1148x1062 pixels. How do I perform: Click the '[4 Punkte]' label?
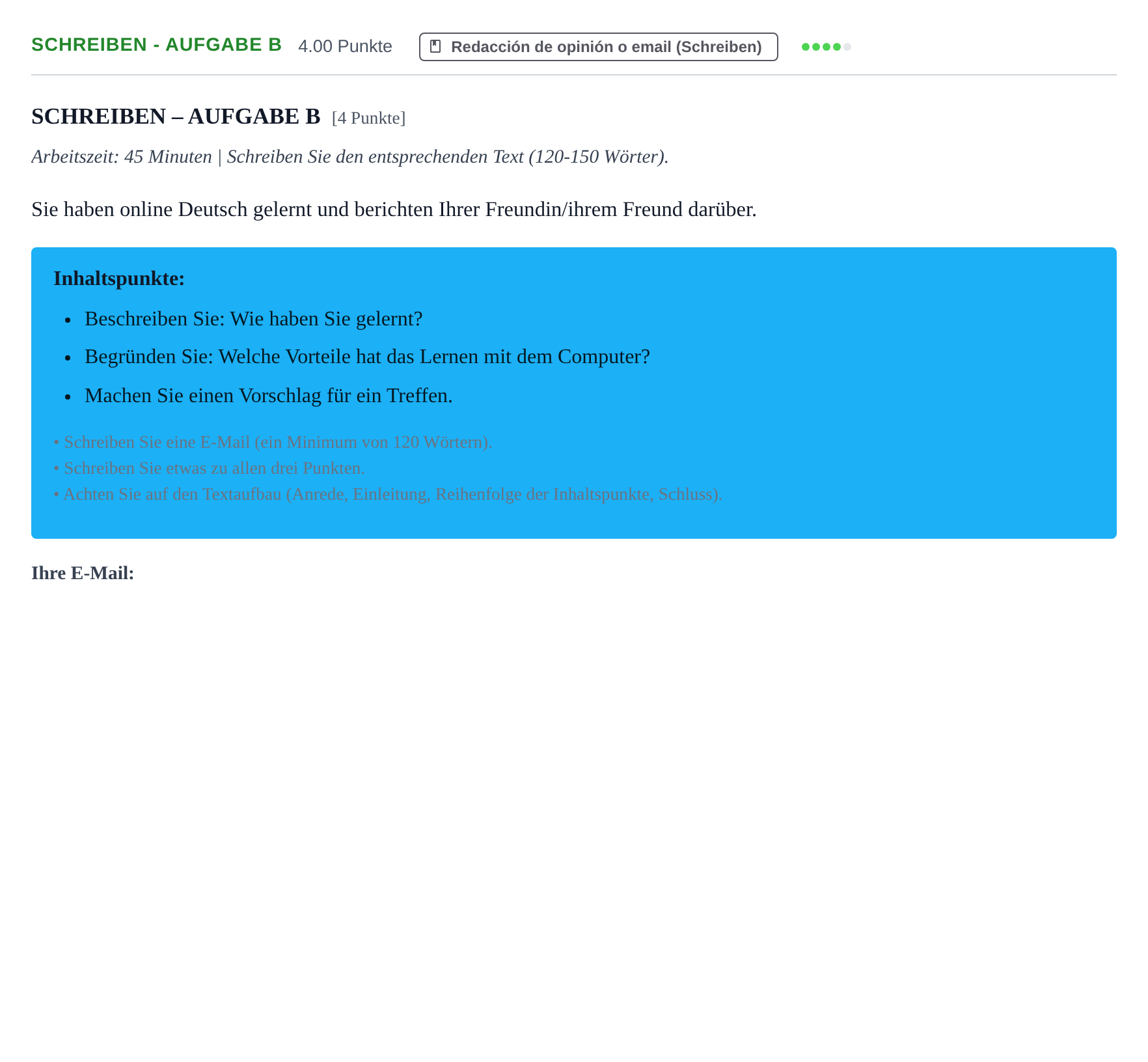coord(368,118)
